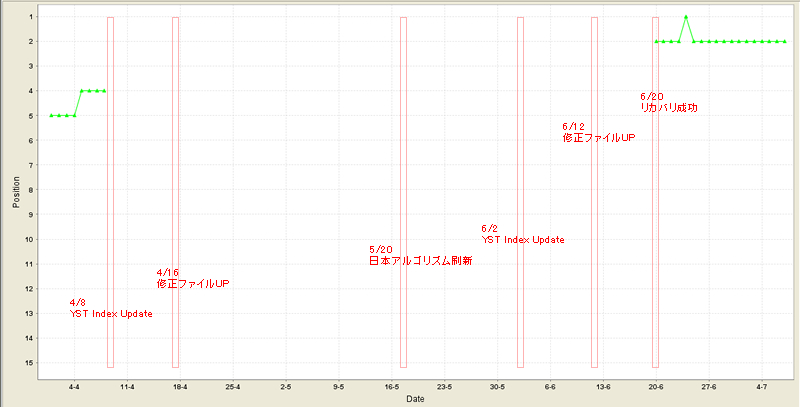Click the position axis label '8'
This screenshot has height=407, width=800.
31,190
